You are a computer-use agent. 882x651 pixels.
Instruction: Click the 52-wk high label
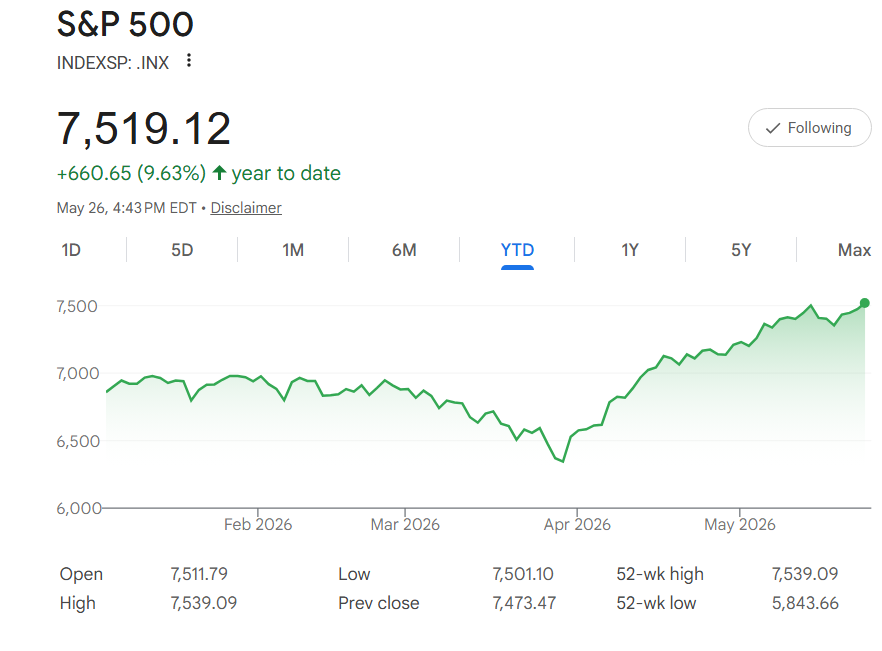[x=660, y=574]
